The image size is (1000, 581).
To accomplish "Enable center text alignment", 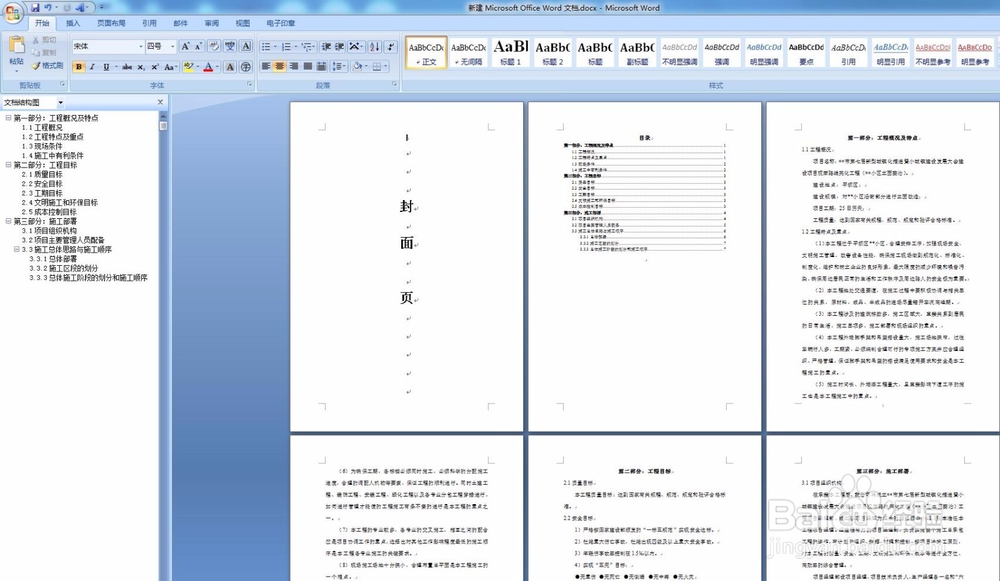I will click(x=279, y=66).
